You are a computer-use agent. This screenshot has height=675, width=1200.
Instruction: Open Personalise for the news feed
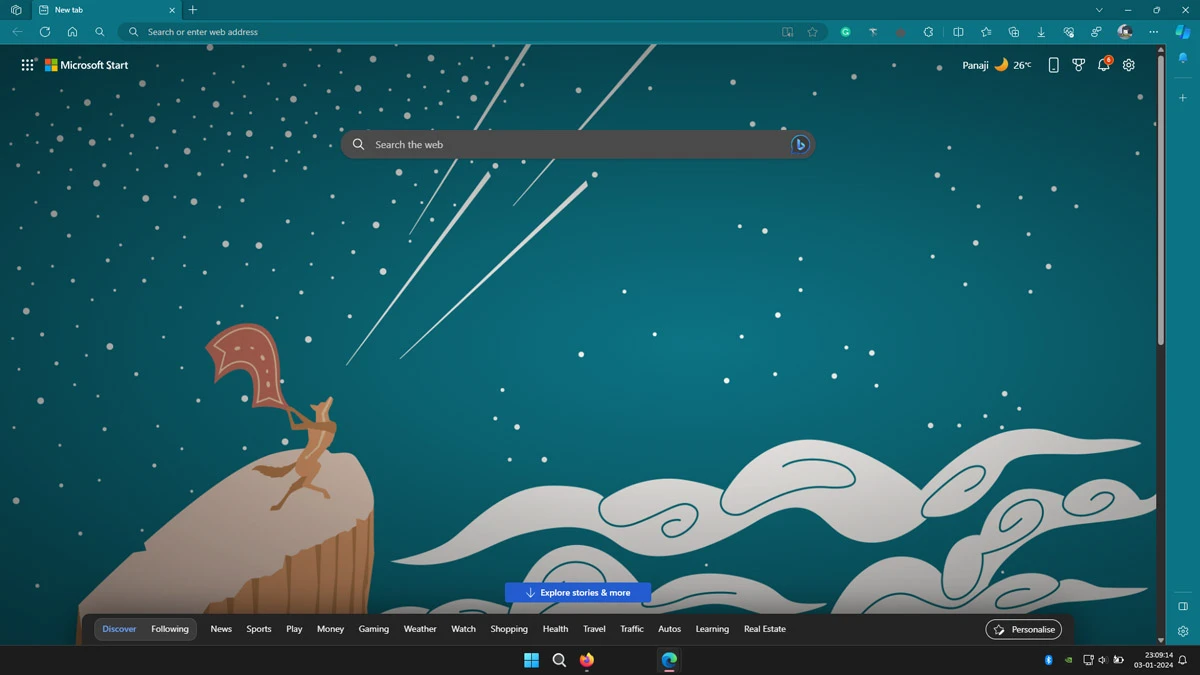[x=1023, y=629]
